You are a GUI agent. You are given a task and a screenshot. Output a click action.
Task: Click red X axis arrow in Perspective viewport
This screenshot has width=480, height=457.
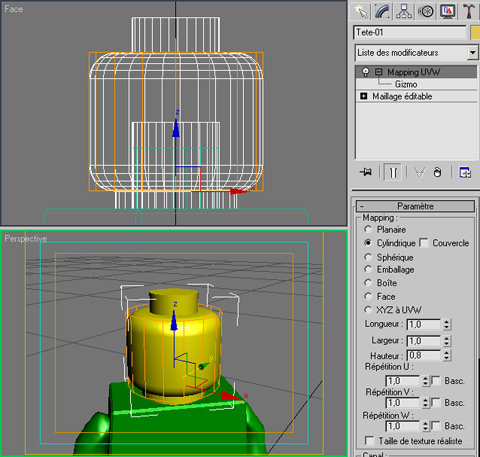click(231, 396)
